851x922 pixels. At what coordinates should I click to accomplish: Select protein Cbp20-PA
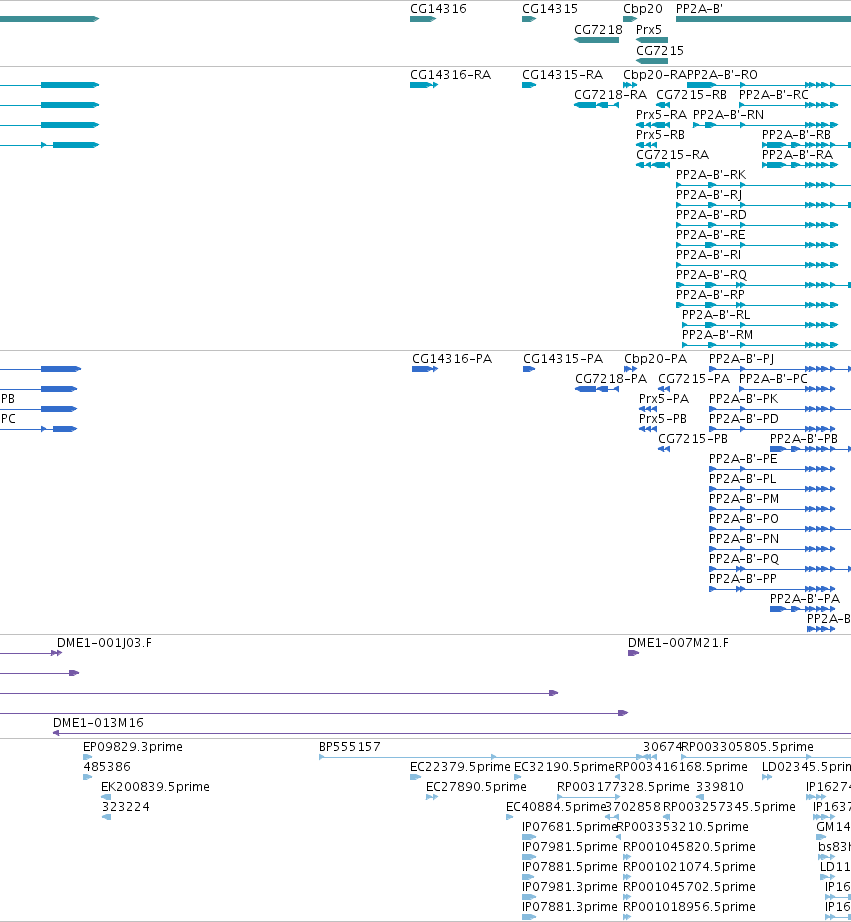tap(655, 359)
